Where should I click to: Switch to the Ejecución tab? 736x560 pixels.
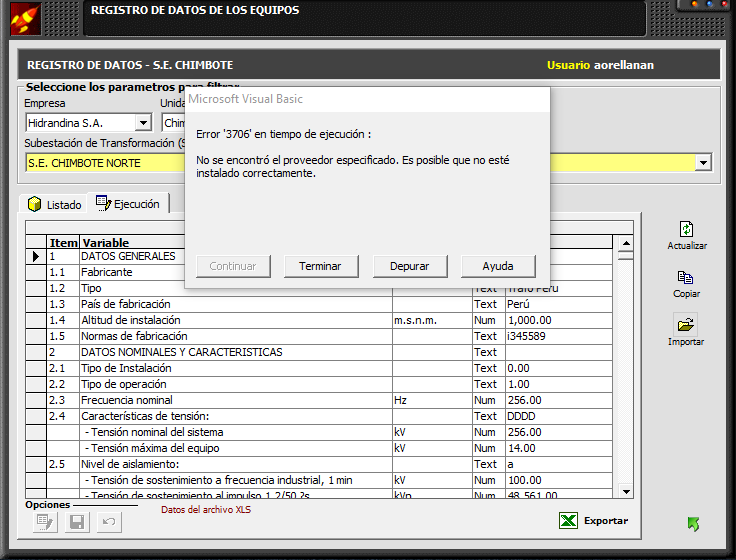[128, 203]
